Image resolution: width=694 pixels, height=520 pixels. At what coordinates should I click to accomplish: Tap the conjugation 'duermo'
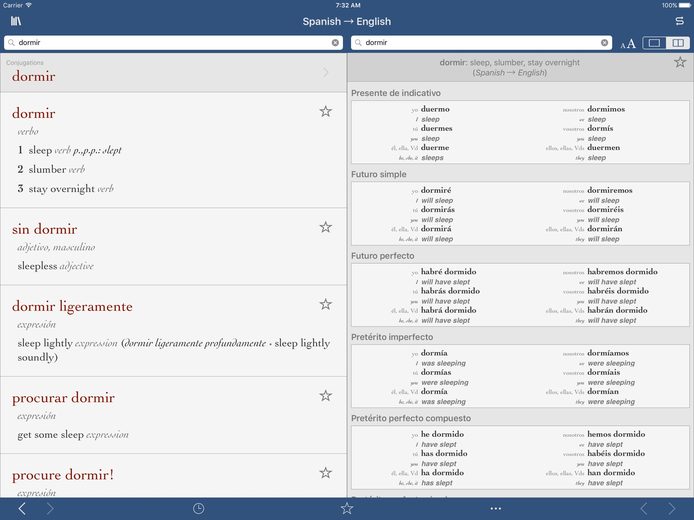pyautogui.click(x=435, y=109)
